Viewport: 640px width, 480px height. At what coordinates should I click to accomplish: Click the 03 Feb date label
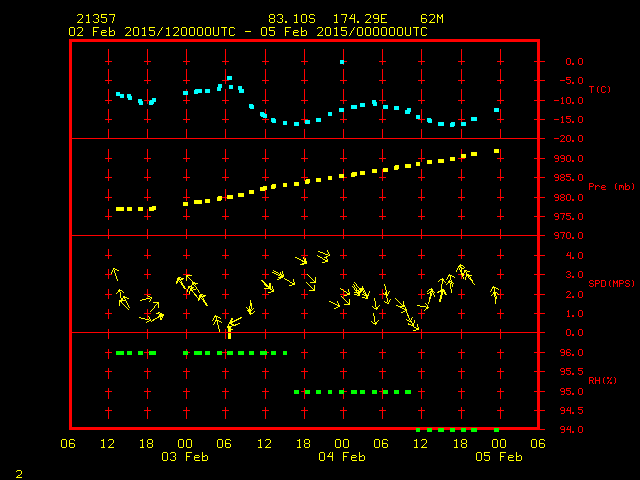pos(186,457)
